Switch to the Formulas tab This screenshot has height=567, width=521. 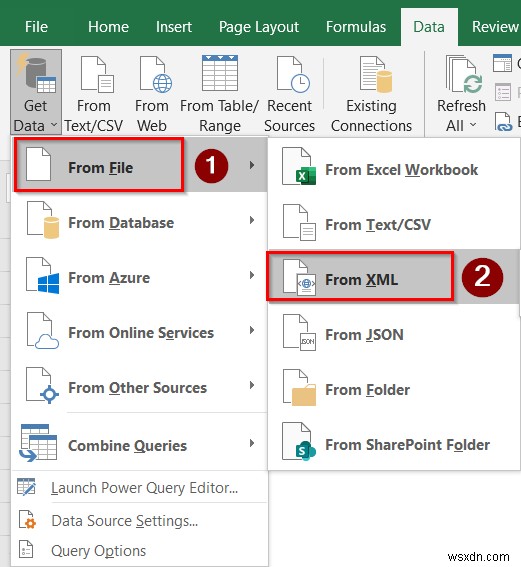pos(356,27)
